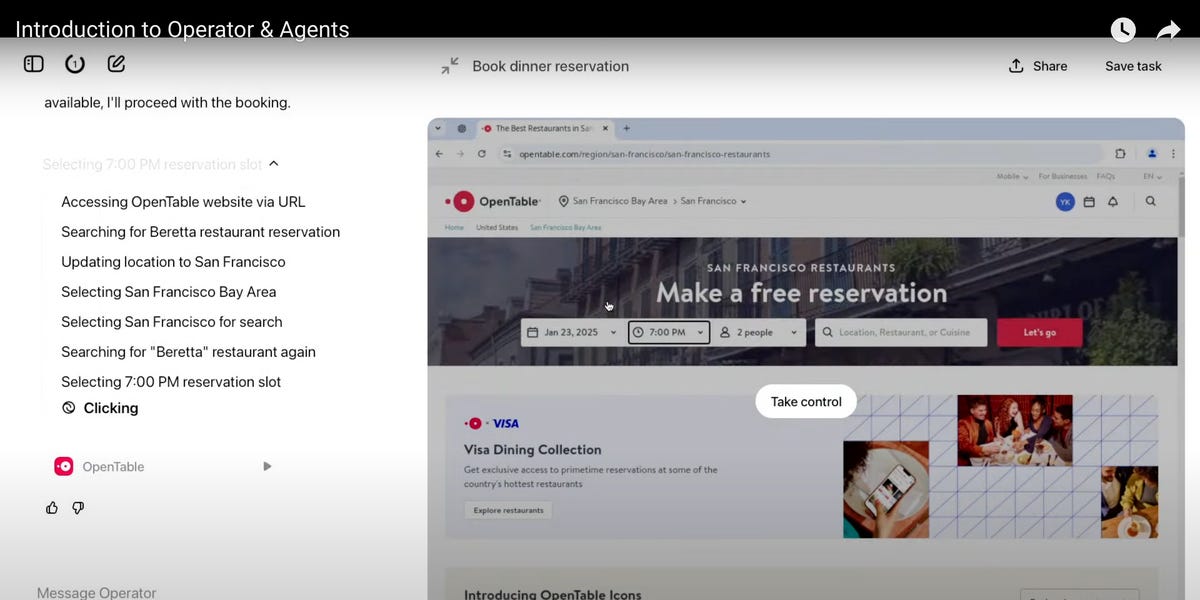Open the Home breadcrumb link
This screenshot has width=1200, height=600.
click(x=454, y=227)
